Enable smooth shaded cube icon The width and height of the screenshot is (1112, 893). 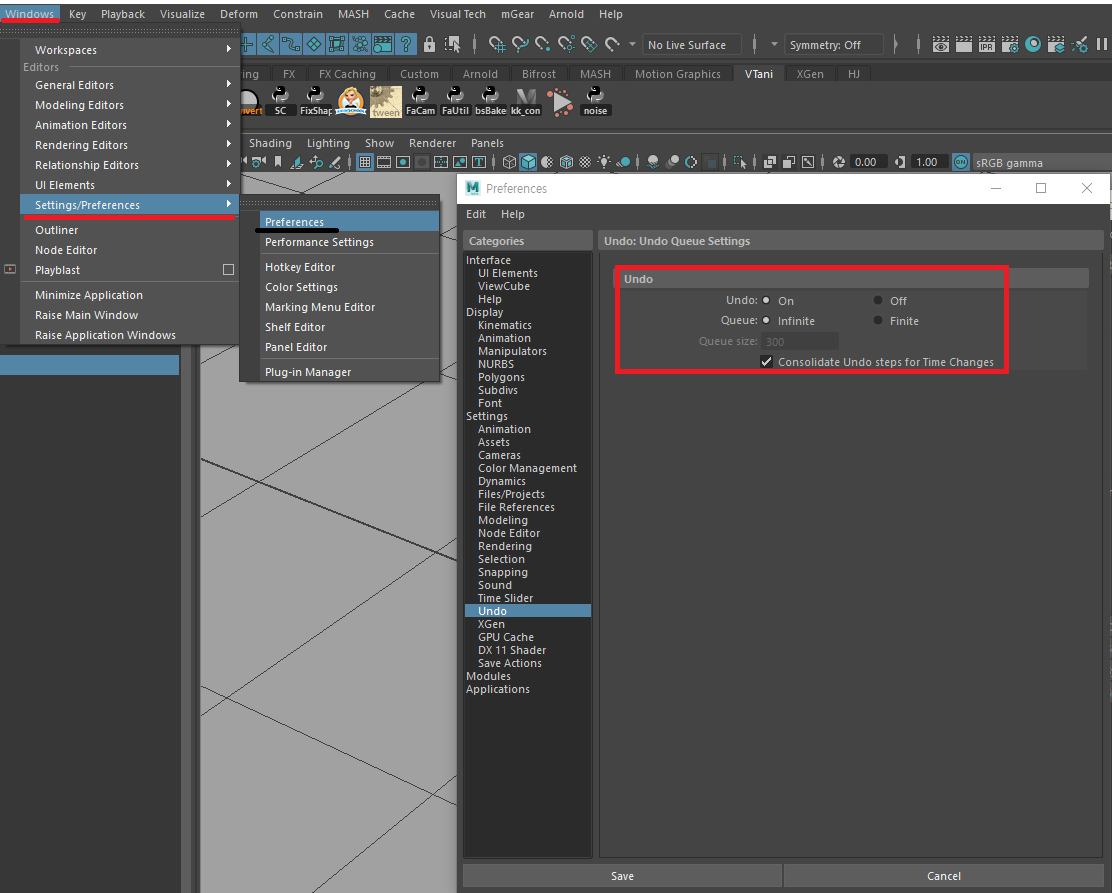528,162
